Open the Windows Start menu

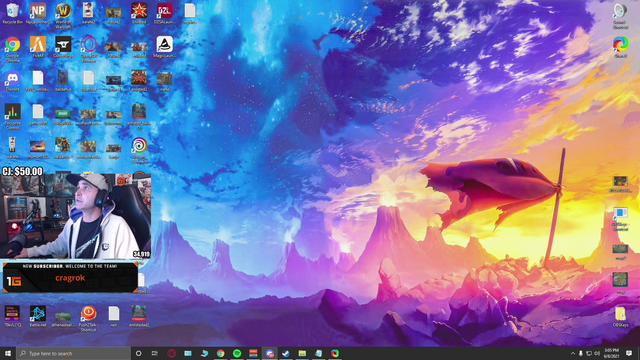[8, 353]
